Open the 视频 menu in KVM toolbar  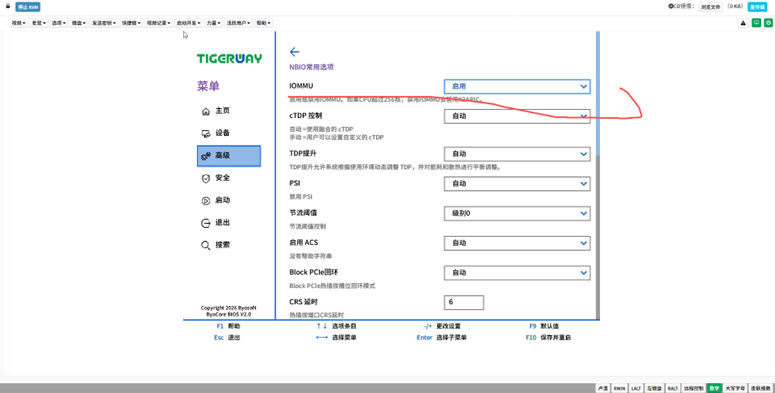pyautogui.click(x=18, y=23)
